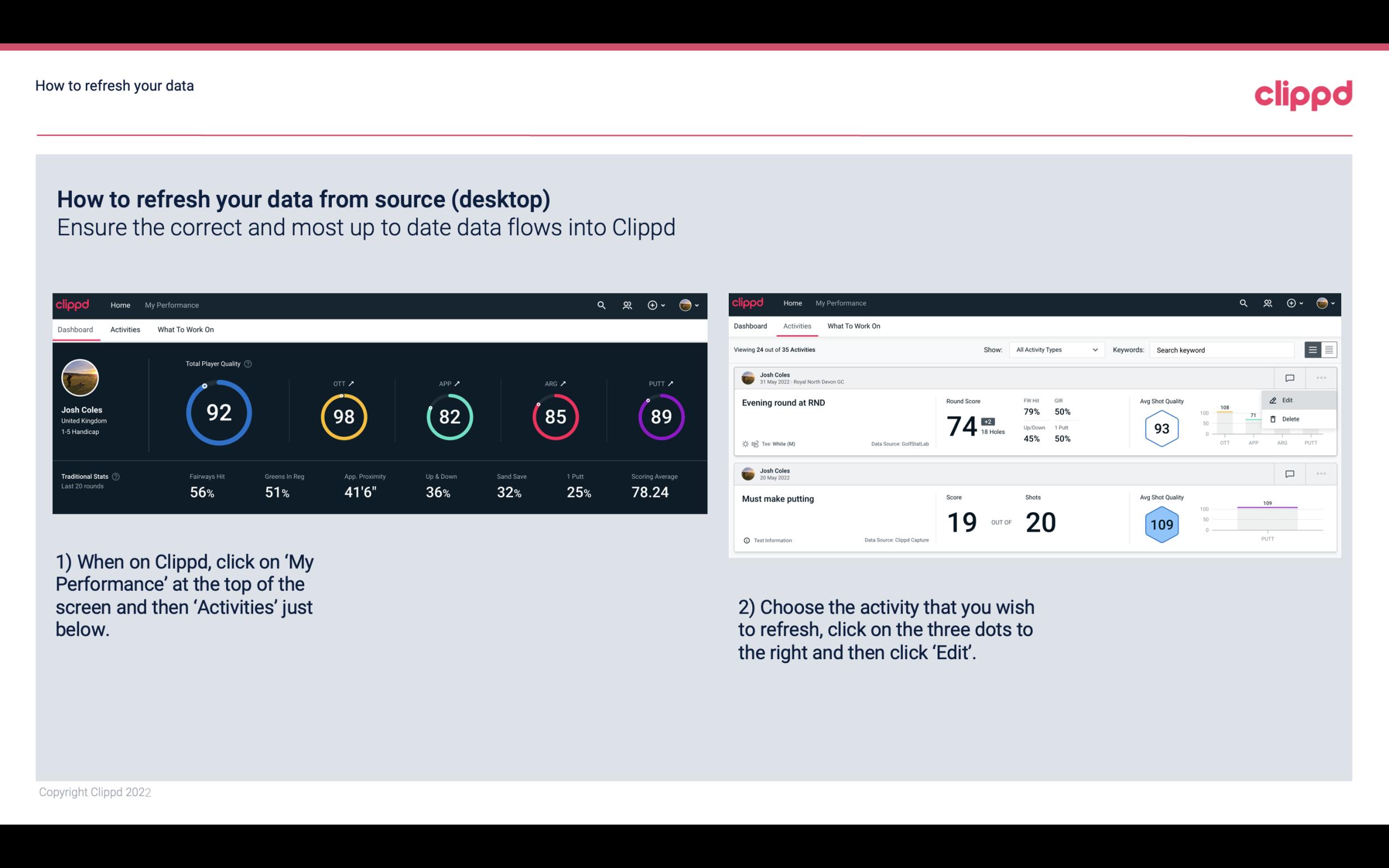Toggle to Dashboard tab on left panel
The width and height of the screenshot is (1389, 868).
tap(76, 329)
